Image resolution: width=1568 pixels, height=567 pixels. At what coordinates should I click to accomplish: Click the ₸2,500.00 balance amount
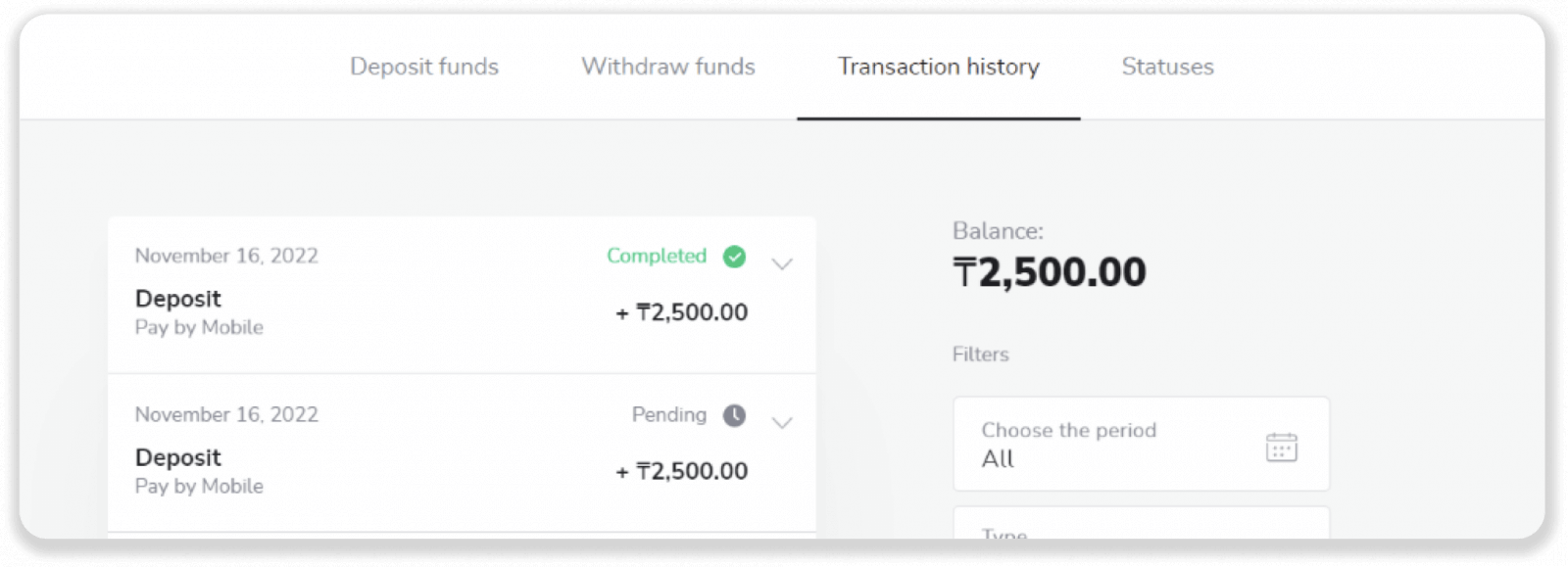[1050, 272]
